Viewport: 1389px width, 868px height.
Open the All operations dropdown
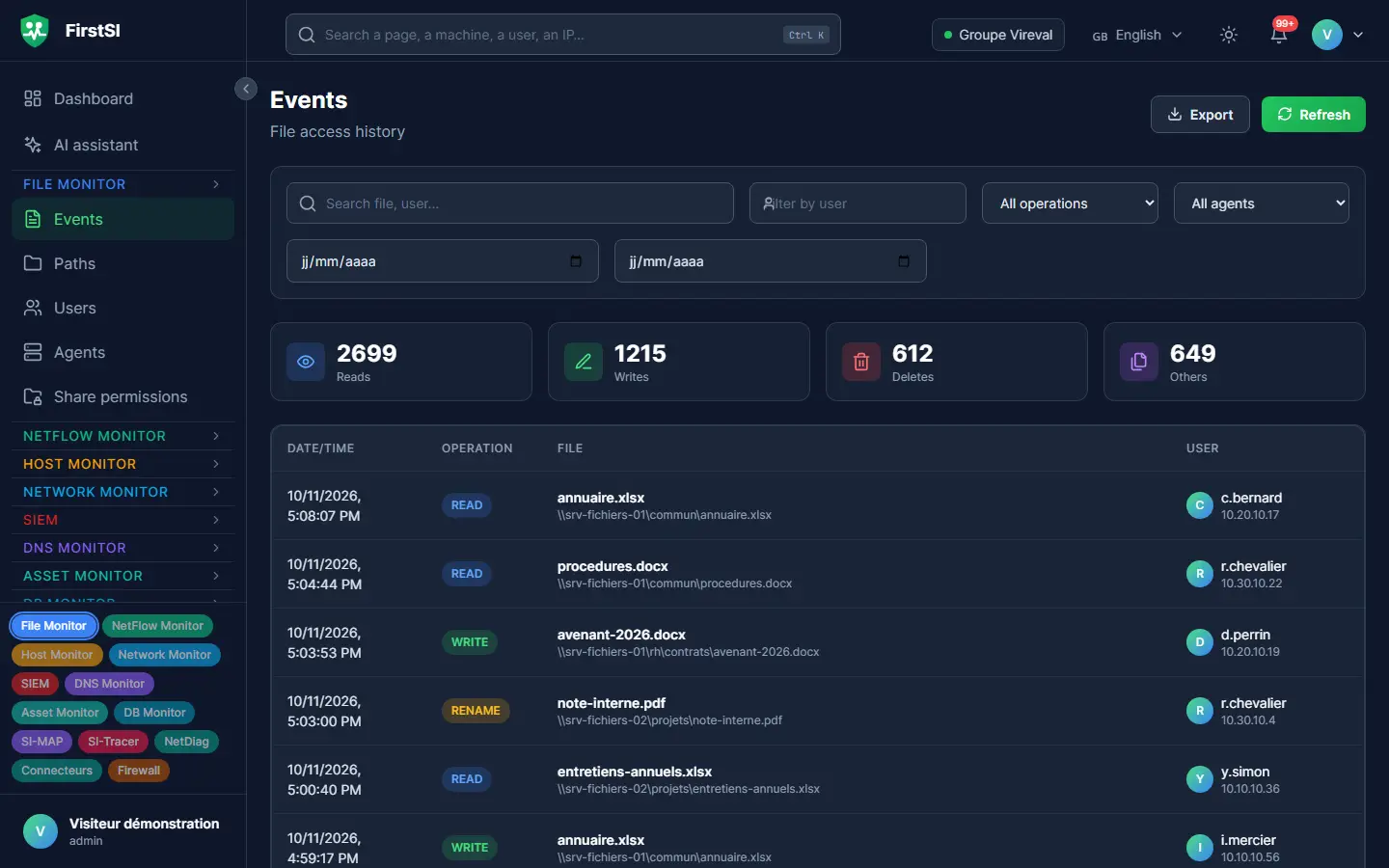pos(1070,203)
